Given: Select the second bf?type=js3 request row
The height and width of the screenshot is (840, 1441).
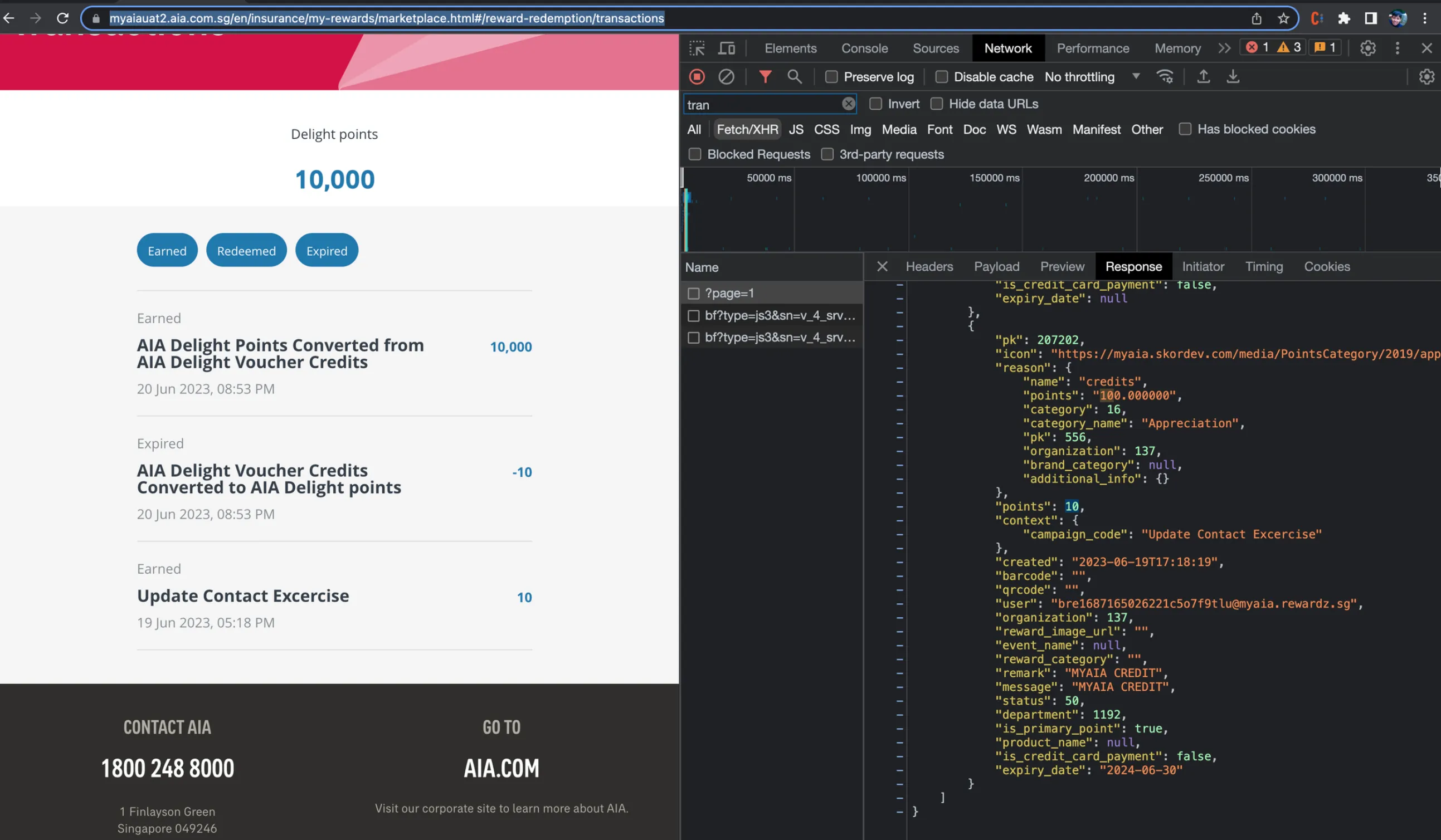Looking at the screenshot, I should coord(772,338).
